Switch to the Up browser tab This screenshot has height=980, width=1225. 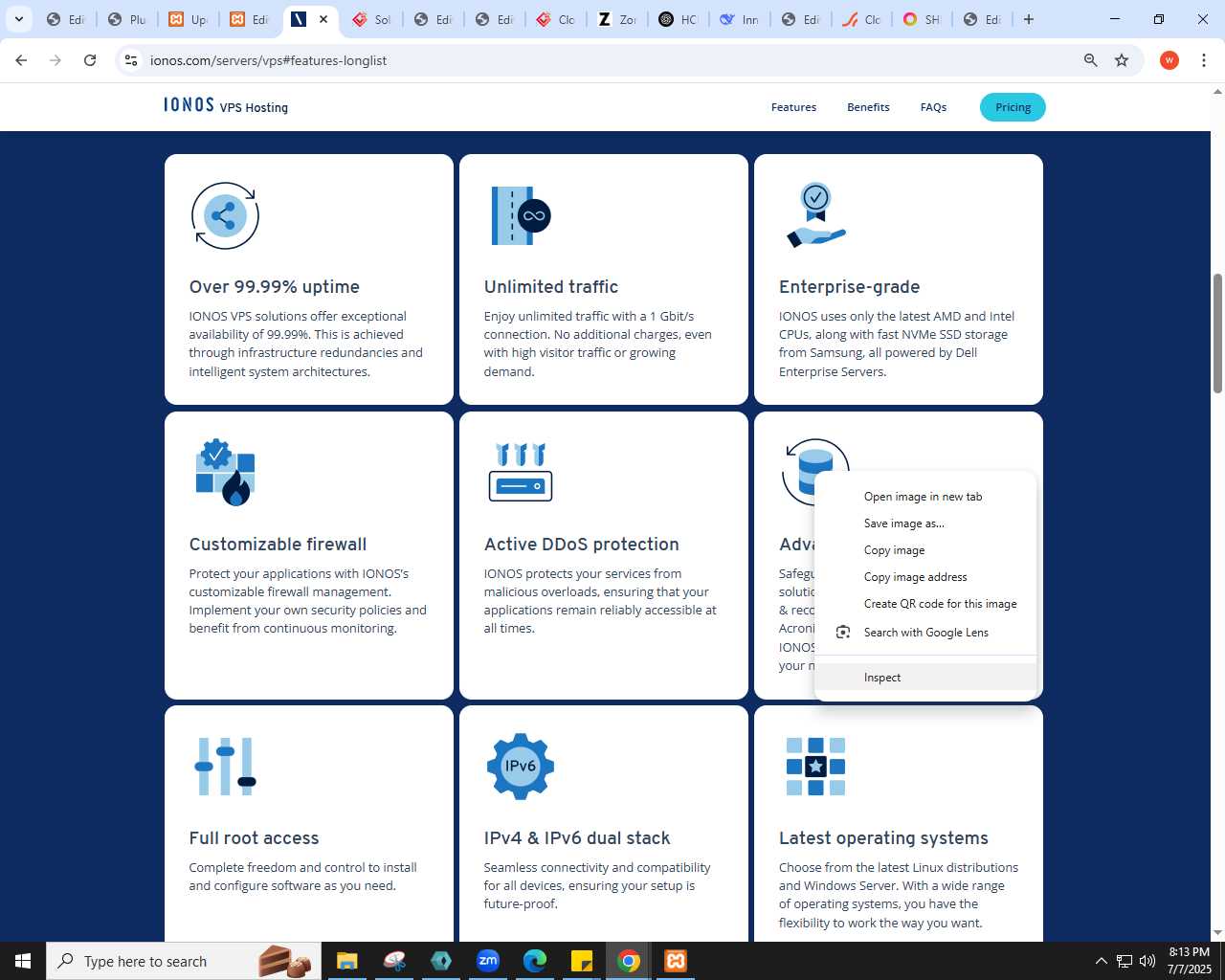[x=188, y=19]
